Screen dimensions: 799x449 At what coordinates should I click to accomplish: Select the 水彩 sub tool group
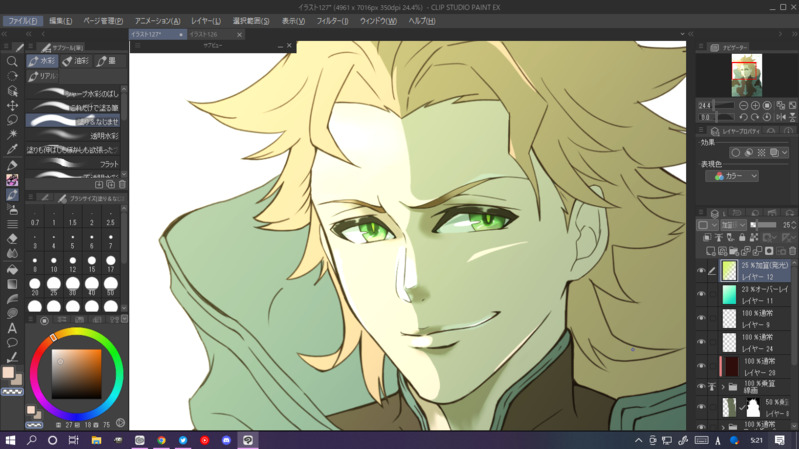tap(42, 61)
